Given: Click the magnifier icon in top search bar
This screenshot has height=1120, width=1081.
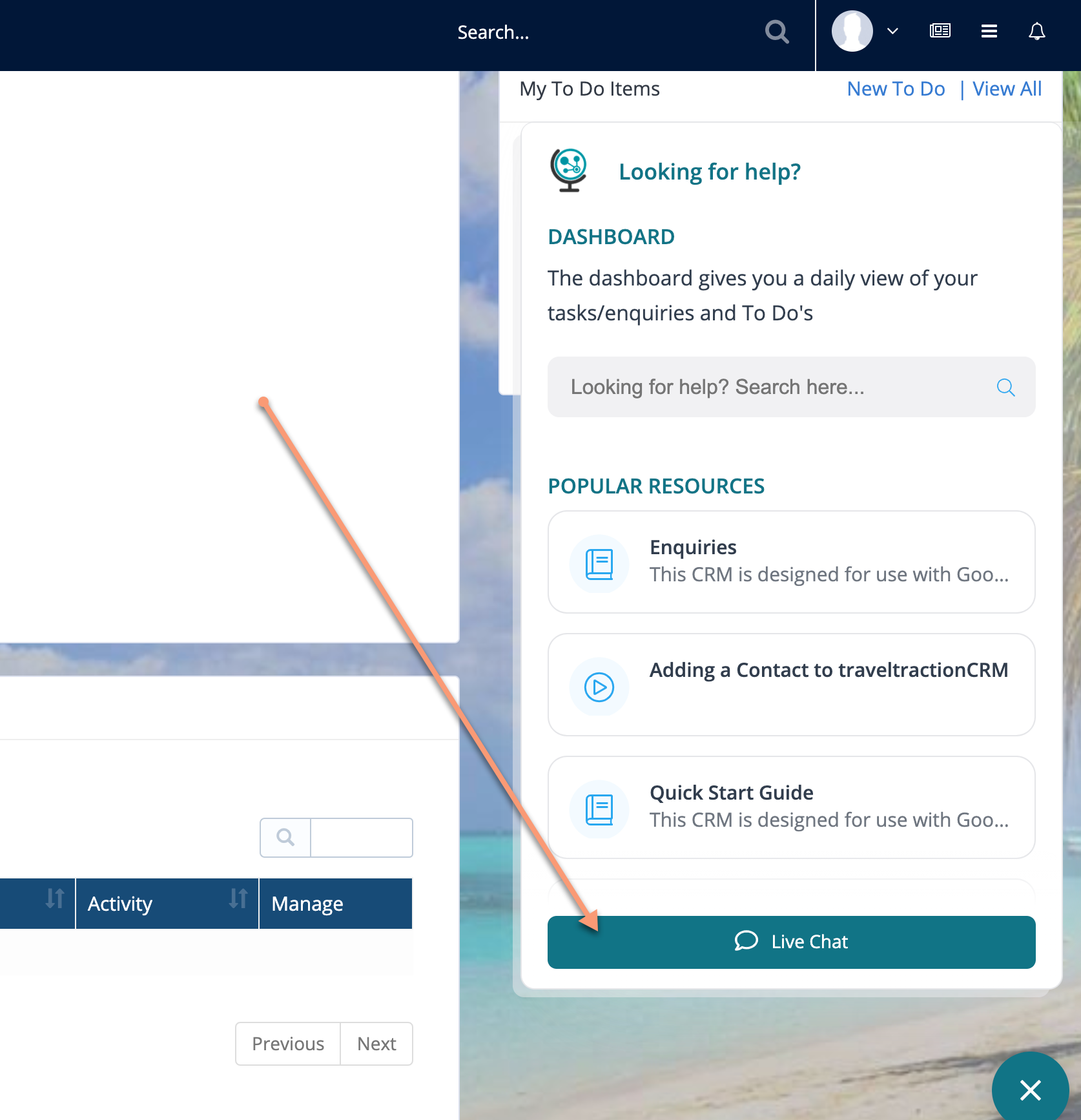Looking at the screenshot, I should [777, 32].
